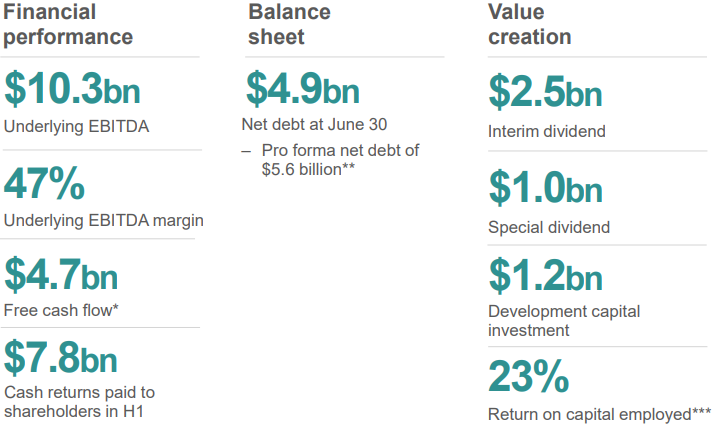Select the $1.0bn special dividend figure
Image resolution: width=715 pixels, height=429 pixels.
(x=545, y=187)
